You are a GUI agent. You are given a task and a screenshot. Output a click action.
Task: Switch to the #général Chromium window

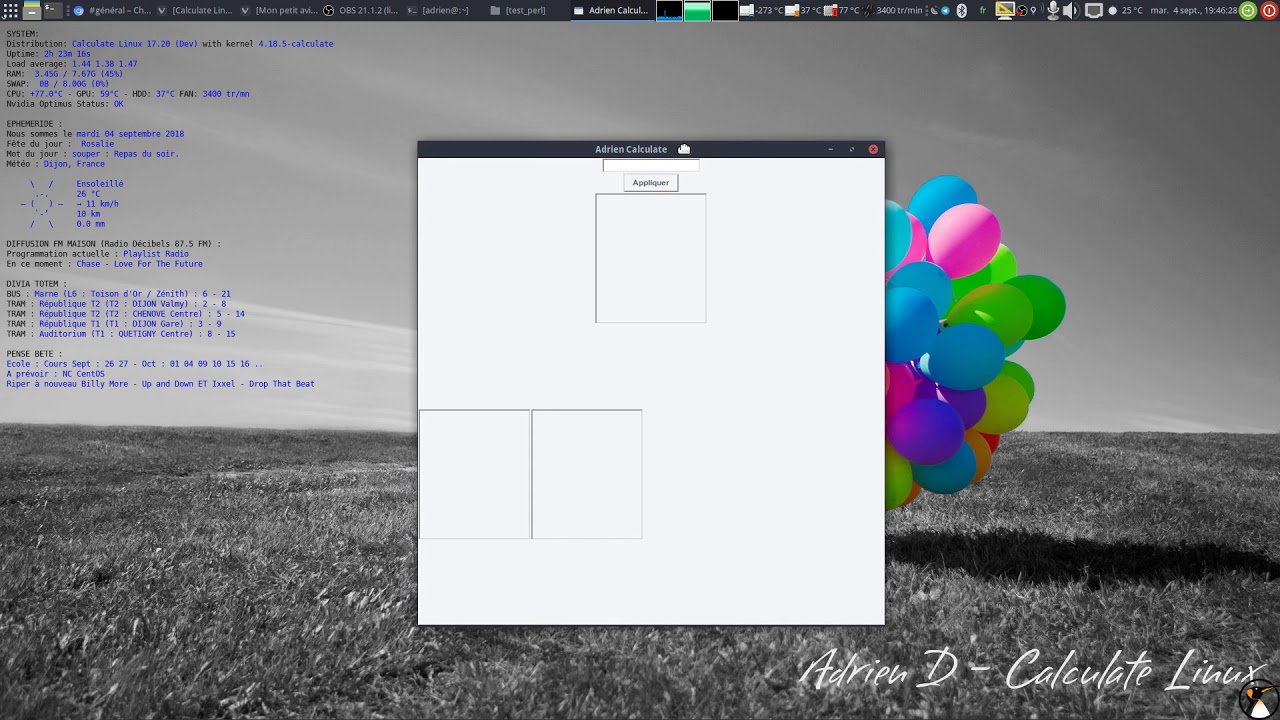tap(112, 10)
